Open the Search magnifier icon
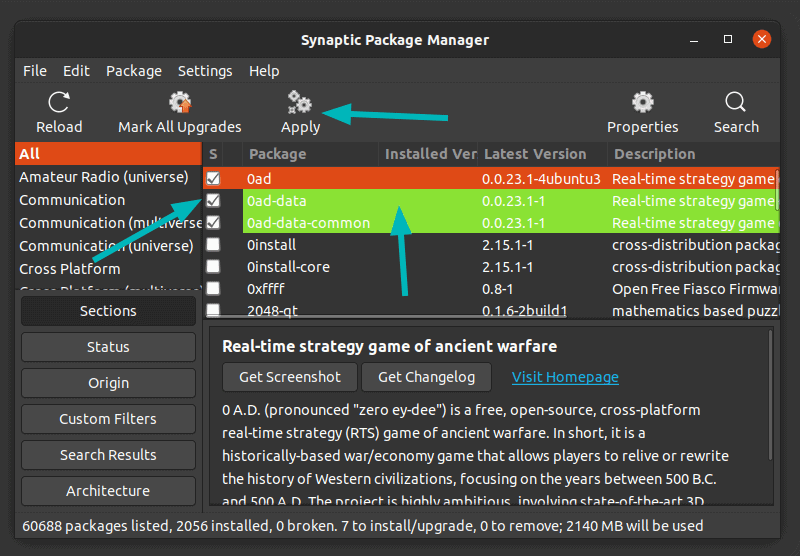 [736, 102]
